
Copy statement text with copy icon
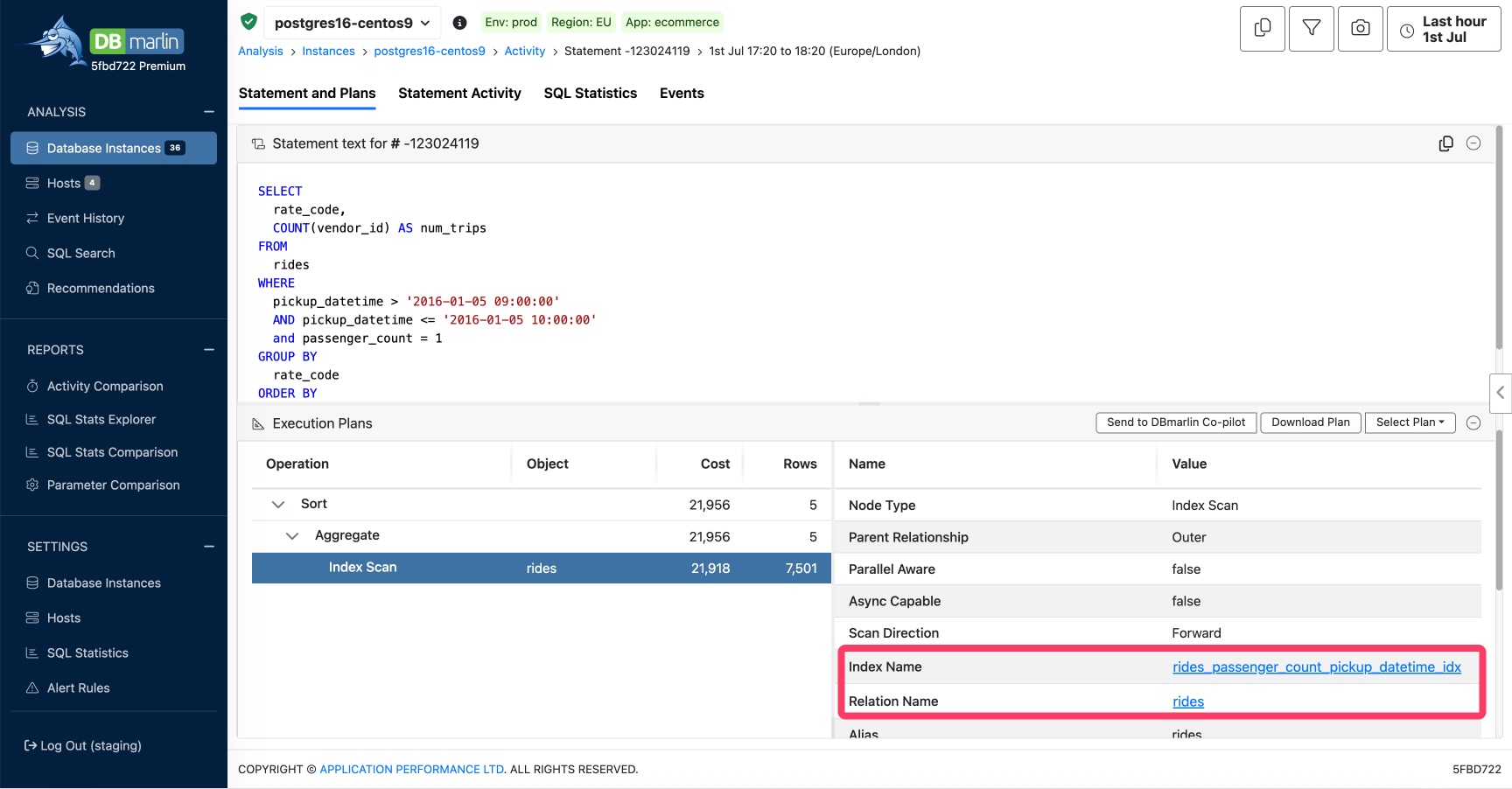click(x=1445, y=143)
